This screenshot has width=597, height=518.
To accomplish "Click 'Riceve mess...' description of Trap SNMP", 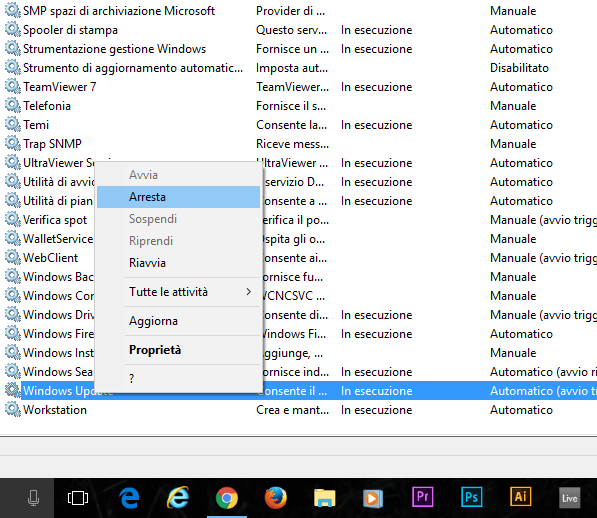I will point(292,144).
